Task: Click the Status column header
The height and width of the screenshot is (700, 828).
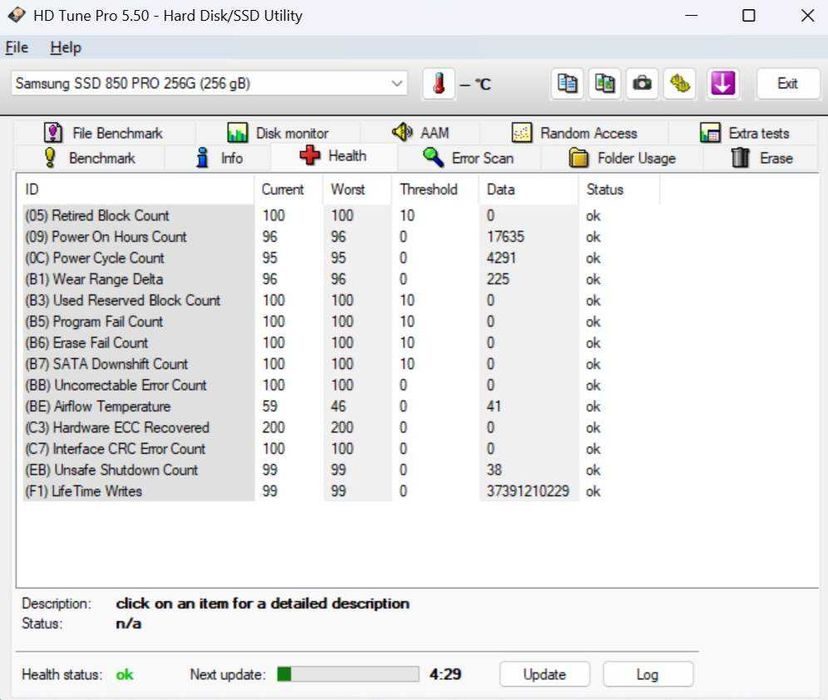Action: coord(619,190)
